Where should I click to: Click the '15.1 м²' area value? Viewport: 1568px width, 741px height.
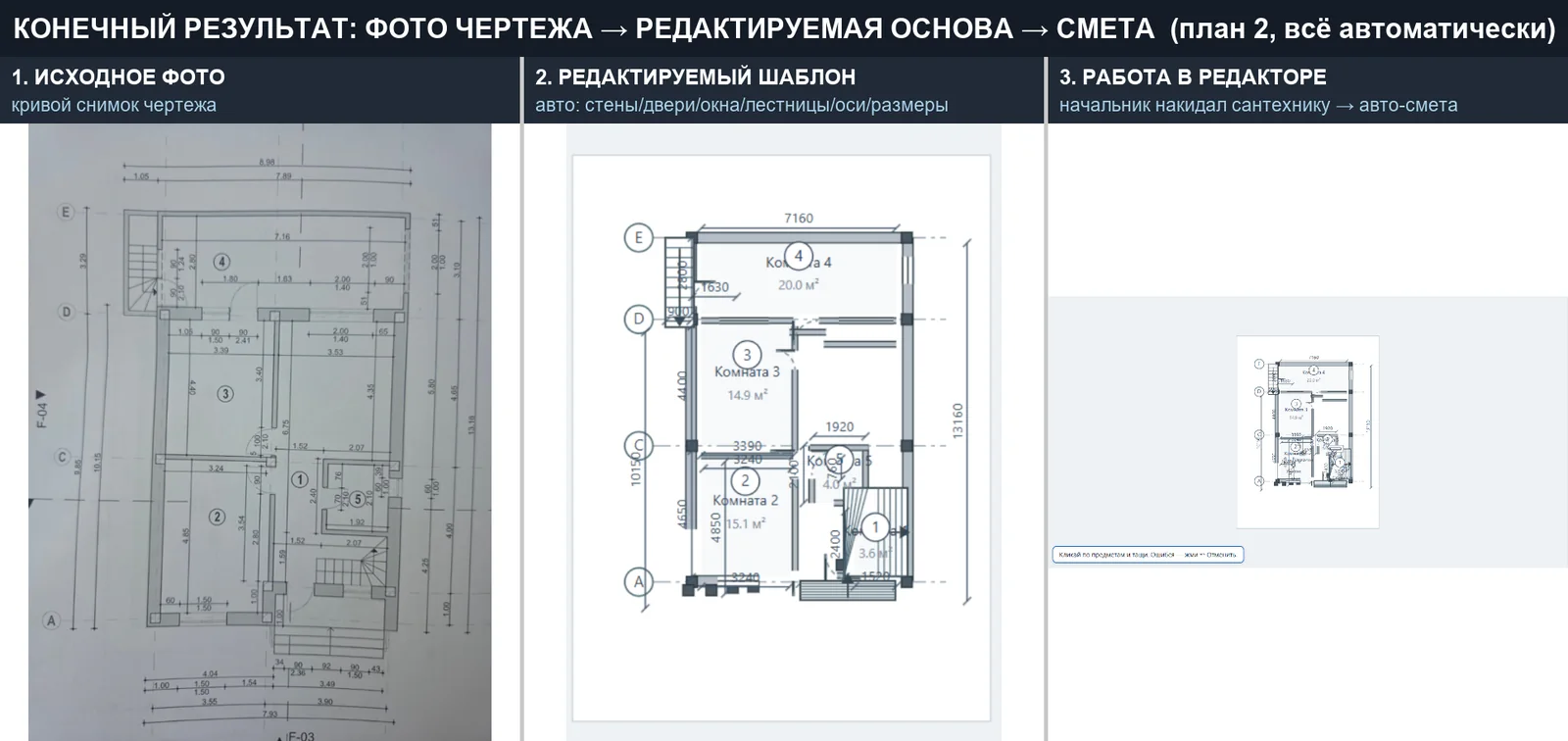point(745,523)
